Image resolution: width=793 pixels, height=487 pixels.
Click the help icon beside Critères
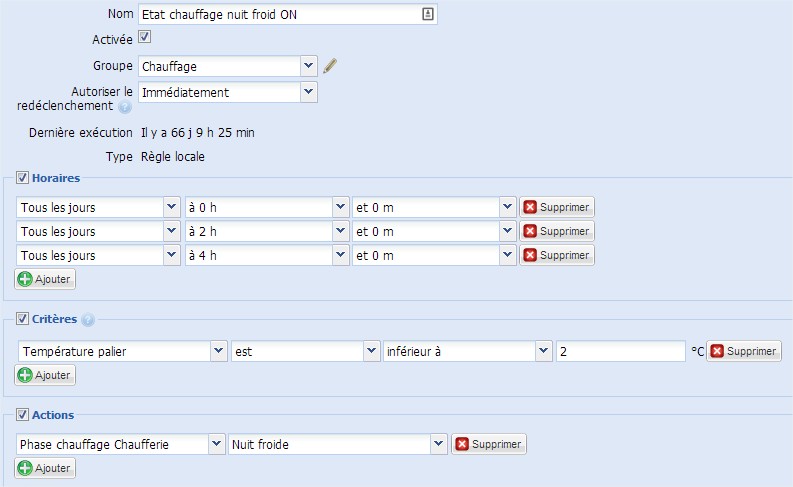point(88,321)
